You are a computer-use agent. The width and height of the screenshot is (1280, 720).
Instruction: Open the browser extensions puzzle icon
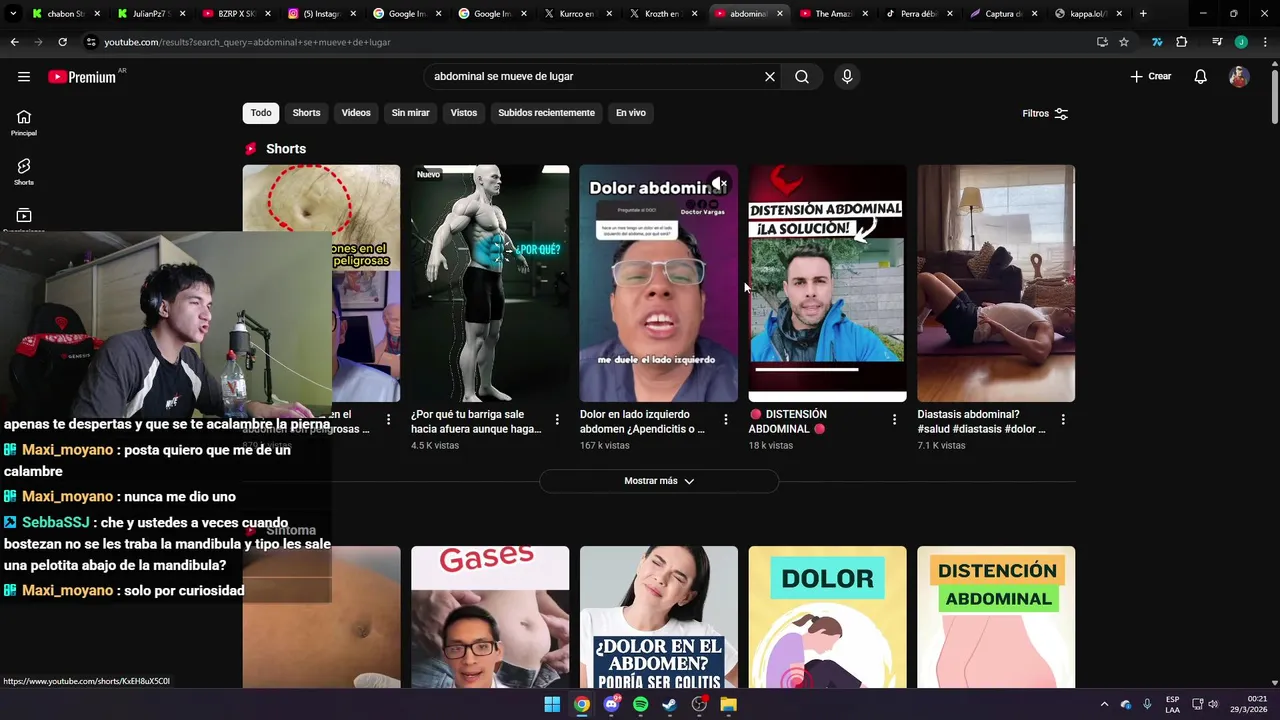click(1182, 42)
